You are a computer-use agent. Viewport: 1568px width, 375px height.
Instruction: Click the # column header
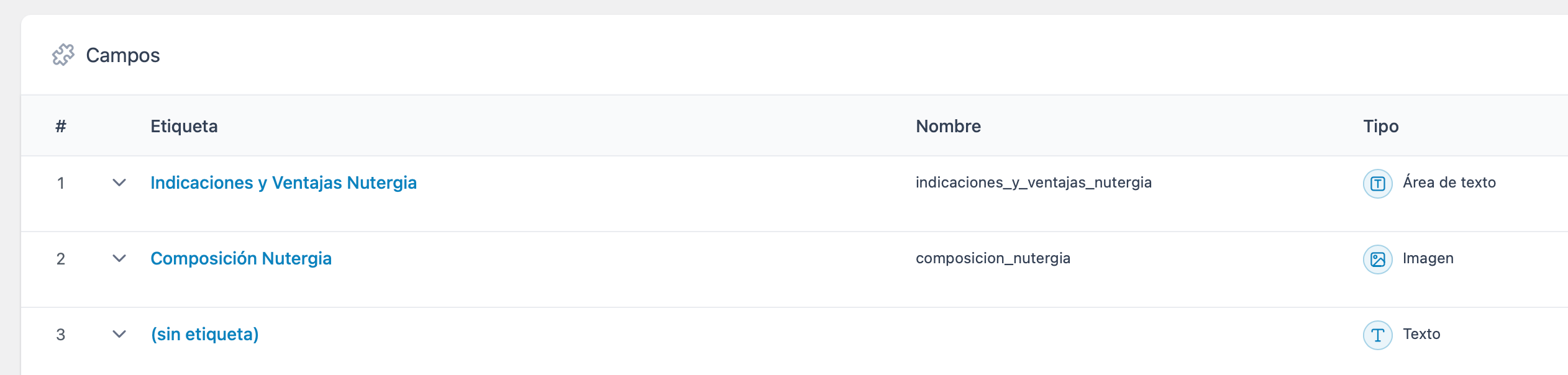point(61,126)
